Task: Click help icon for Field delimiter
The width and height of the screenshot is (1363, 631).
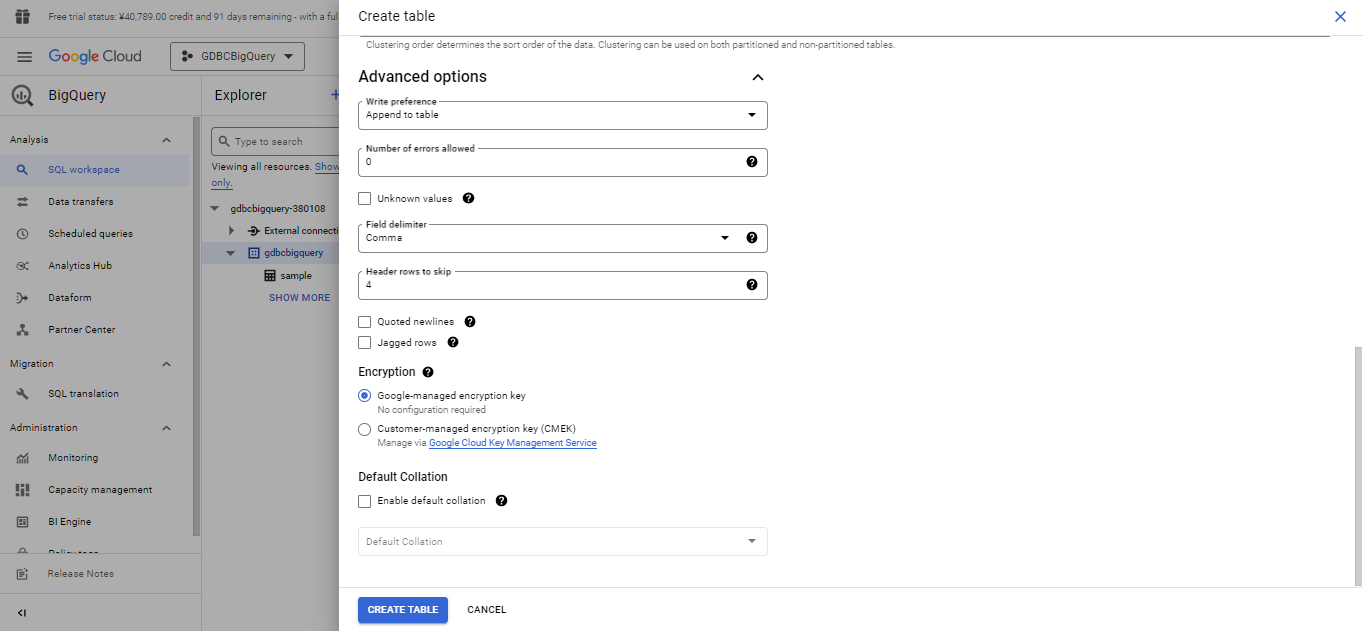Action: click(752, 238)
